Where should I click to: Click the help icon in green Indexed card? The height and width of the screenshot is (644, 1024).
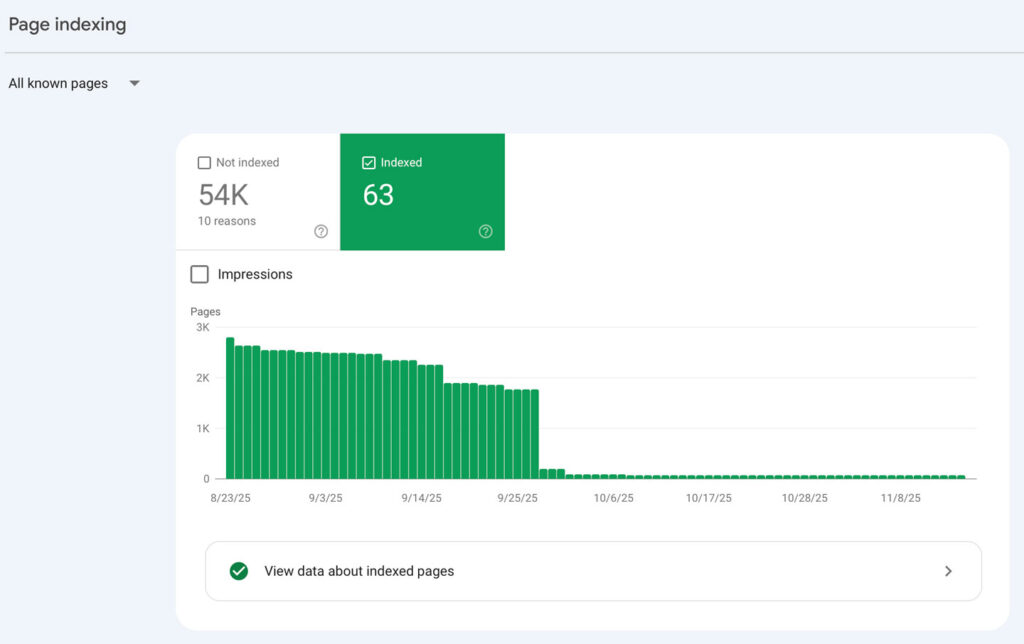click(x=485, y=231)
